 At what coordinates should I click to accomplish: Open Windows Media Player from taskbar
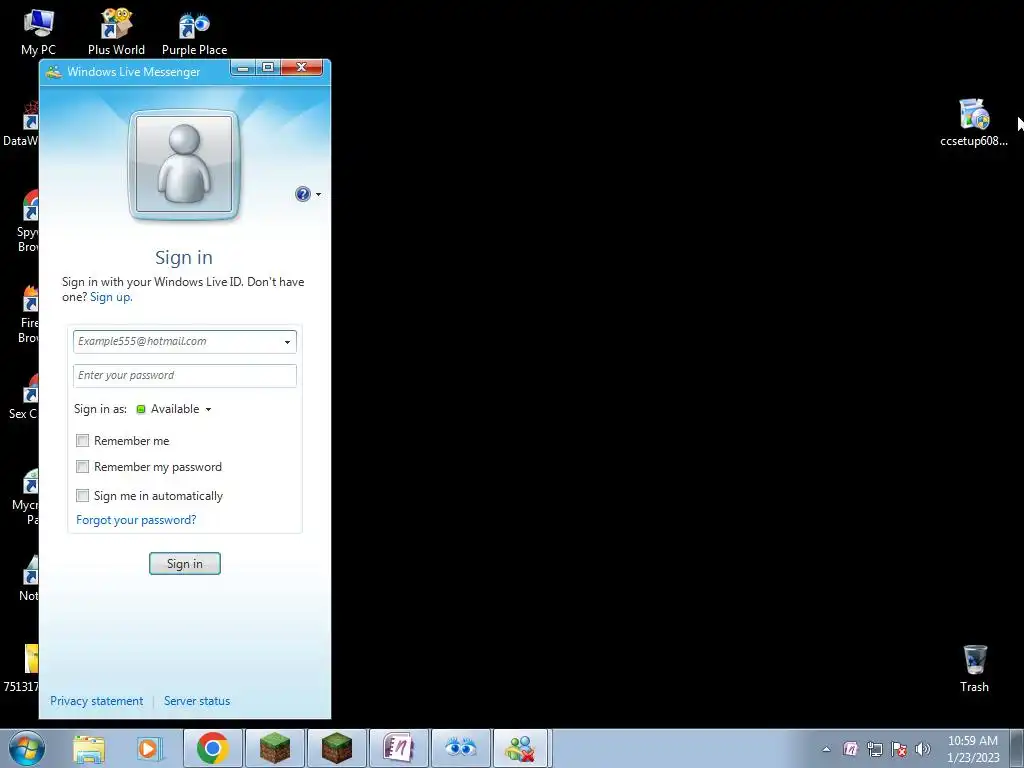pos(149,748)
